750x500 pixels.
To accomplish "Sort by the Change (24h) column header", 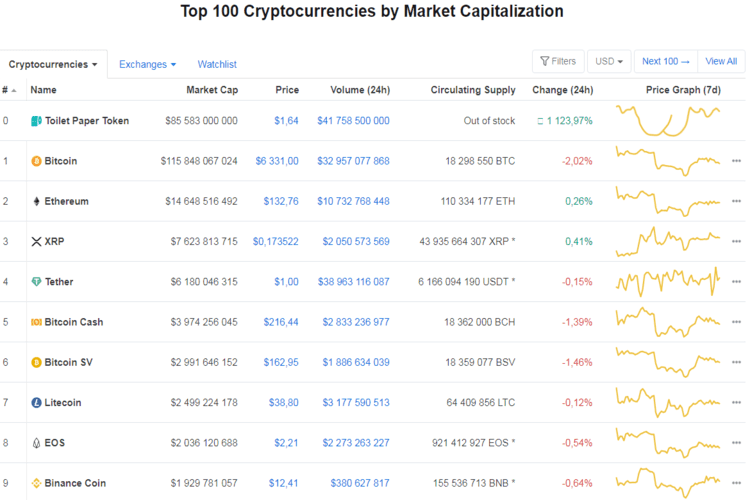I will point(563,90).
